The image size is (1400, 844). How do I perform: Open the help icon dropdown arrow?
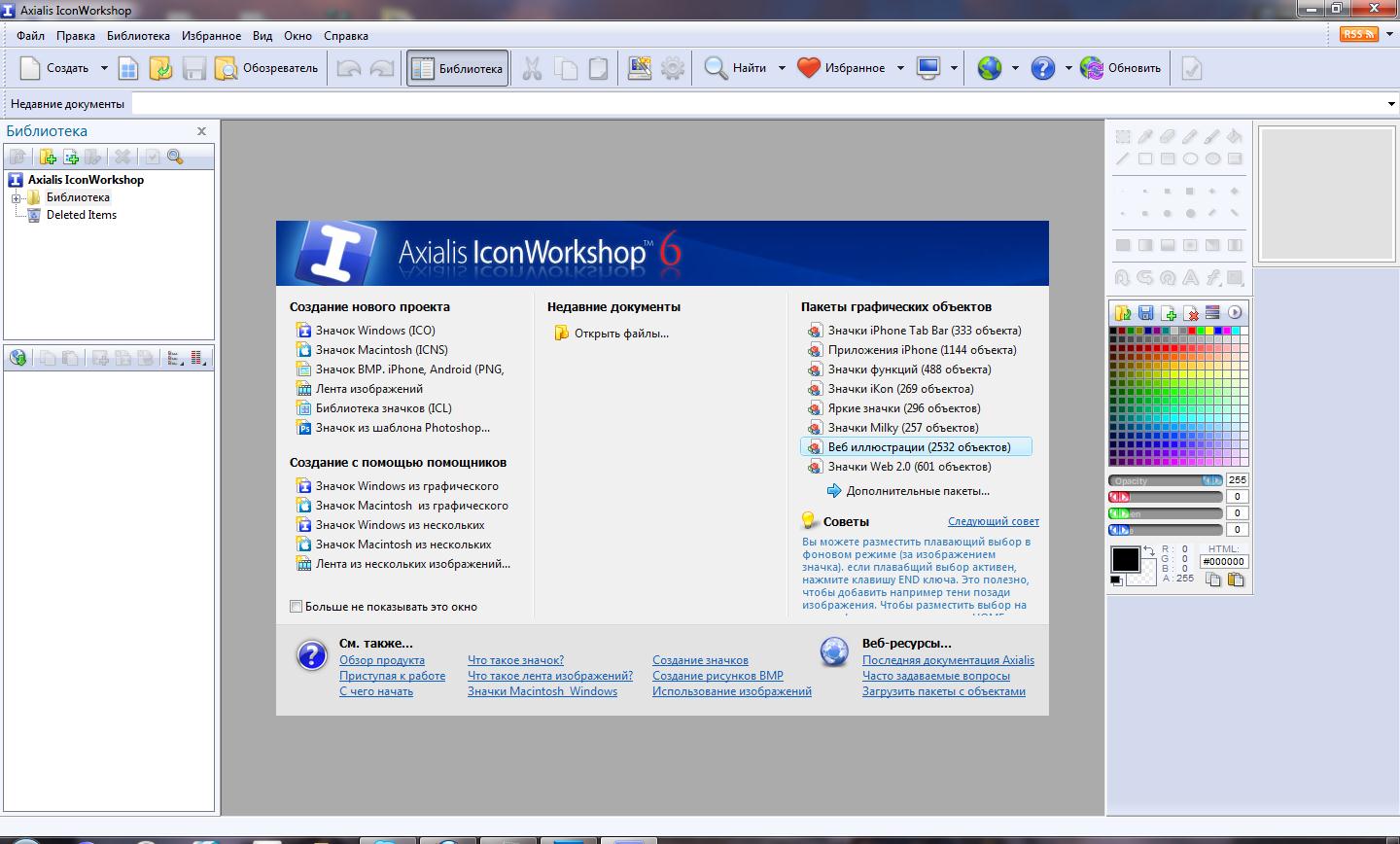tap(1068, 68)
